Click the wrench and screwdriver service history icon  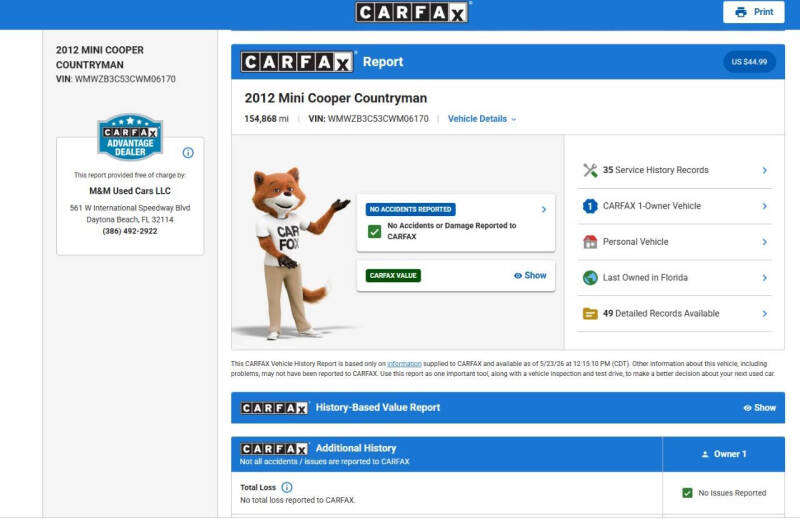[x=590, y=170]
